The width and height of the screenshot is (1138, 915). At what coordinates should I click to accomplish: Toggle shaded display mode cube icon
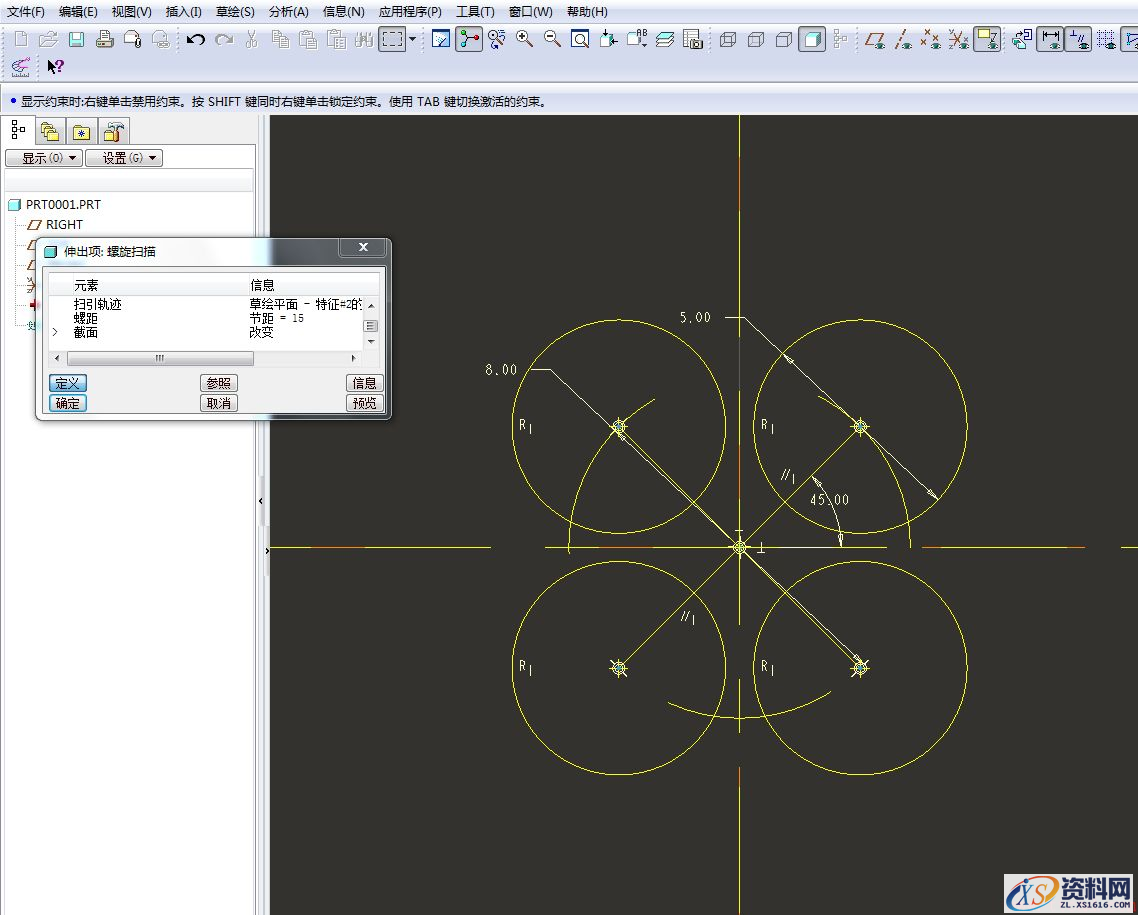point(812,40)
